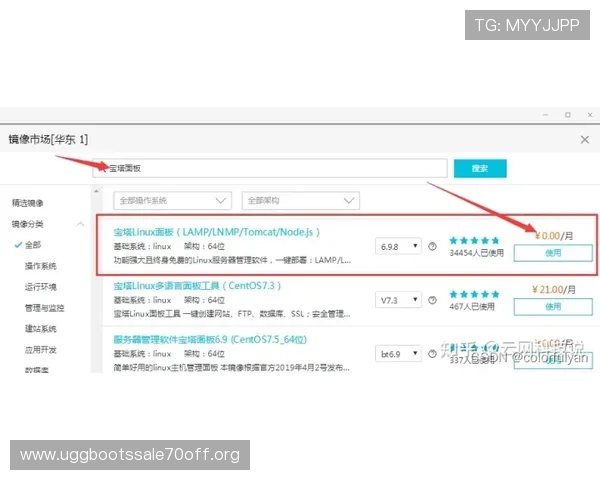Screen dimensions: 600x480
Task: Click help icon beside V7.3 version
Action: tap(432, 300)
